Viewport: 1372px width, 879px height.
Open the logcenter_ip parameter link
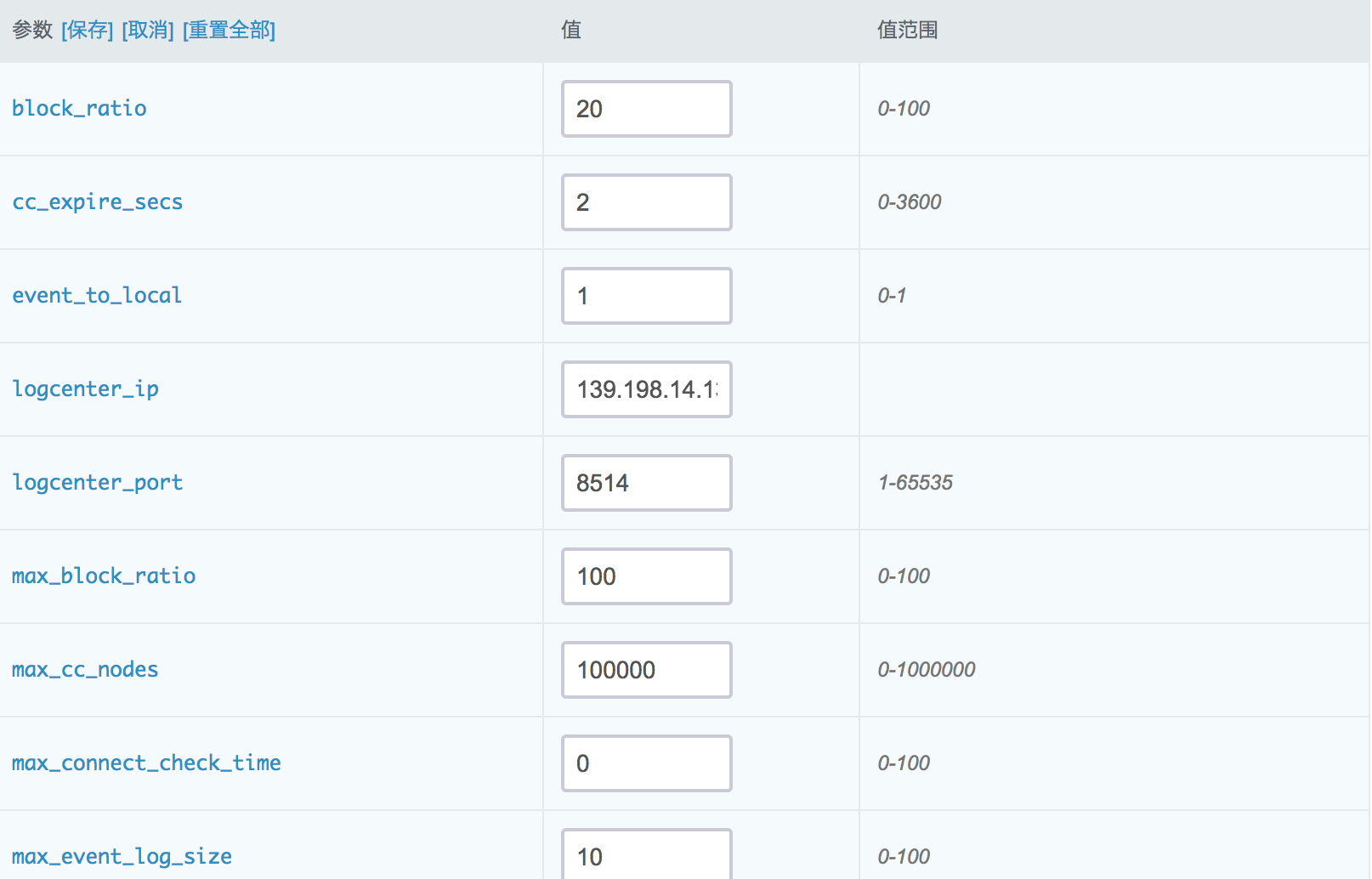(x=85, y=389)
